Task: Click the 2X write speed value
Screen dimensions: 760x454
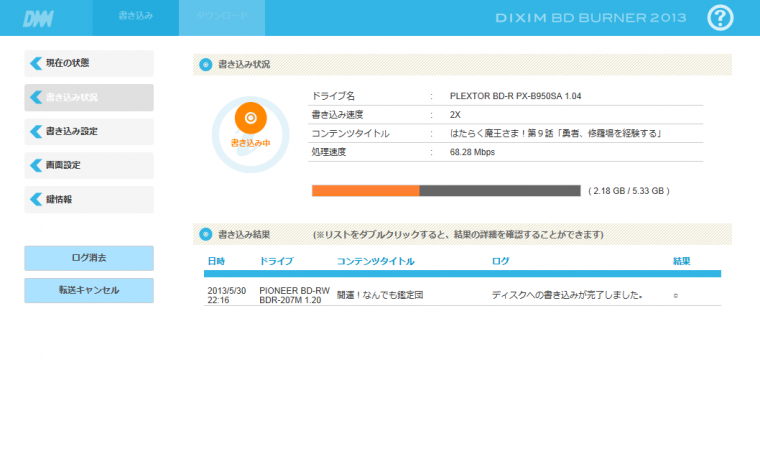Action: pyautogui.click(x=455, y=115)
